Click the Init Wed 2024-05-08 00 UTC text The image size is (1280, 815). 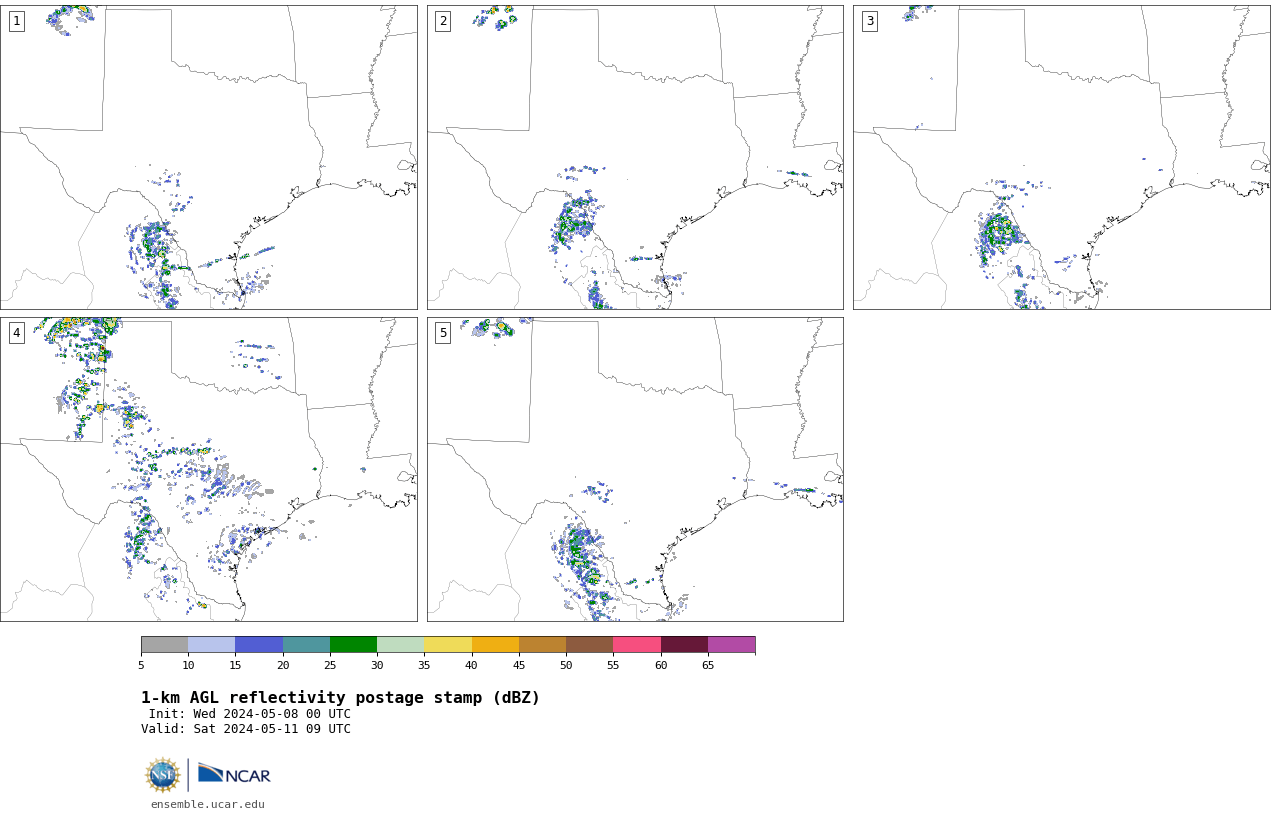point(250,714)
